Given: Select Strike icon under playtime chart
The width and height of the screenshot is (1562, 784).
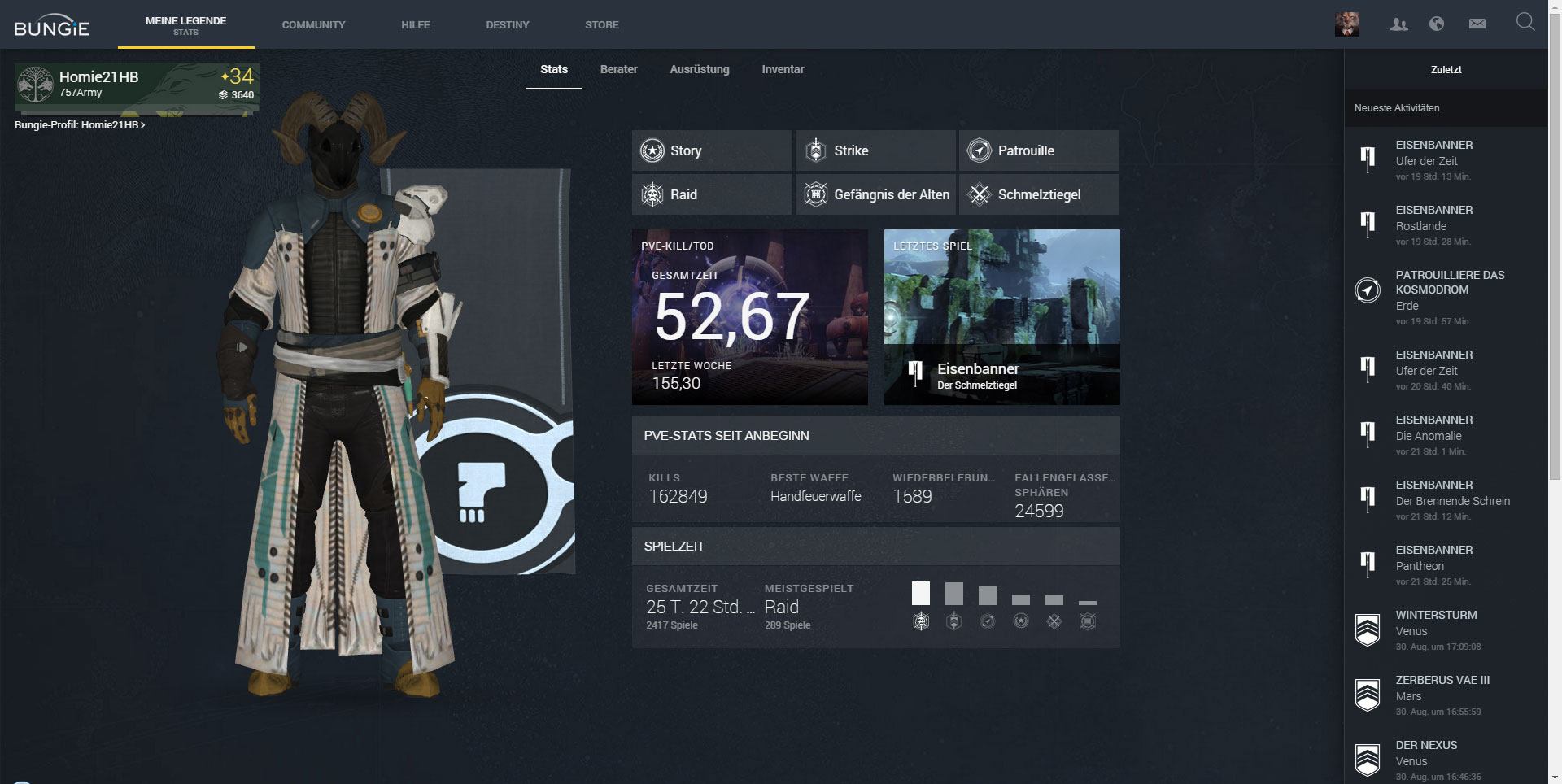Looking at the screenshot, I should (x=954, y=621).
